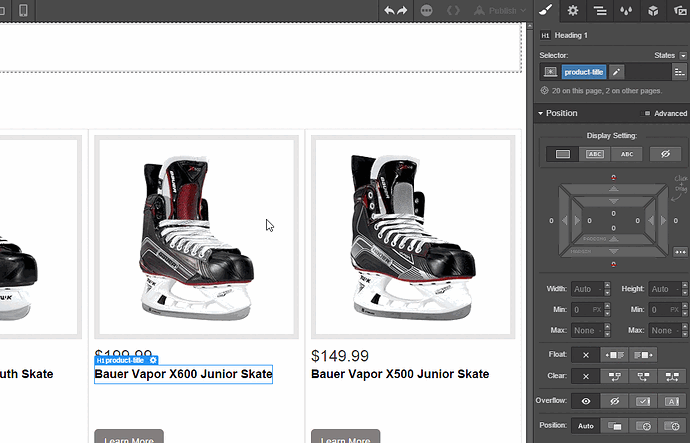Click Learn More under X500 skate

tap(345, 437)
